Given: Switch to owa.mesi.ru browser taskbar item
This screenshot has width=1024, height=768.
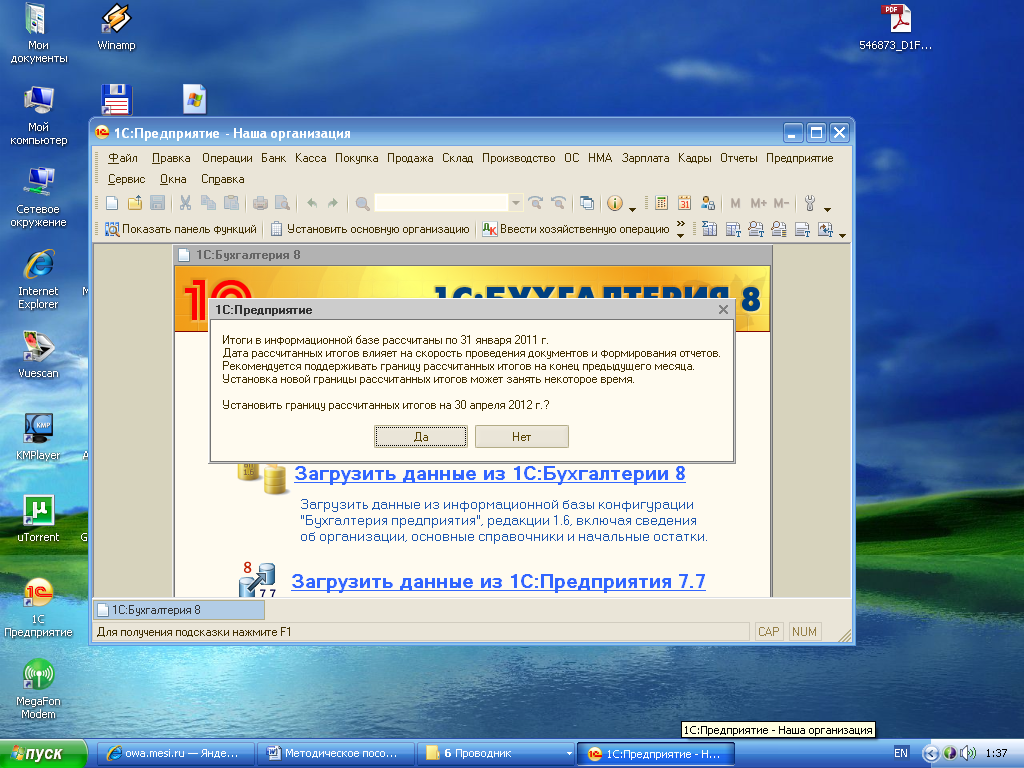Looking at the screenshot, I should (x=176, y=754).
